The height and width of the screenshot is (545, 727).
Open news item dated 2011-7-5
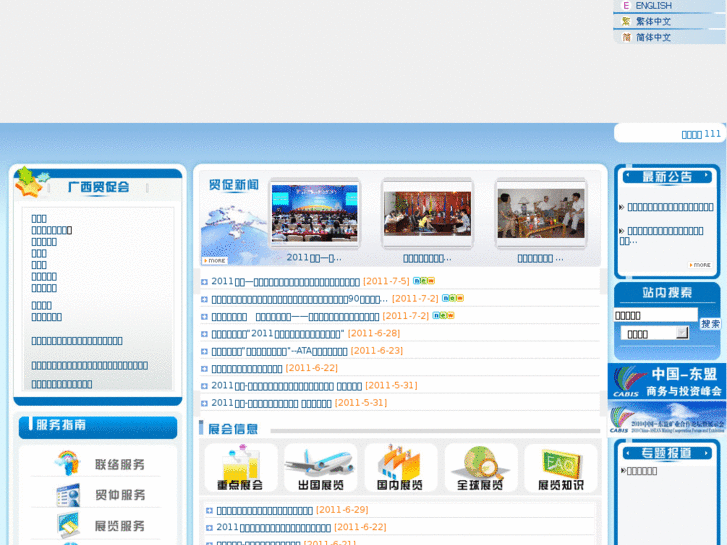click(x=285, y=282)
